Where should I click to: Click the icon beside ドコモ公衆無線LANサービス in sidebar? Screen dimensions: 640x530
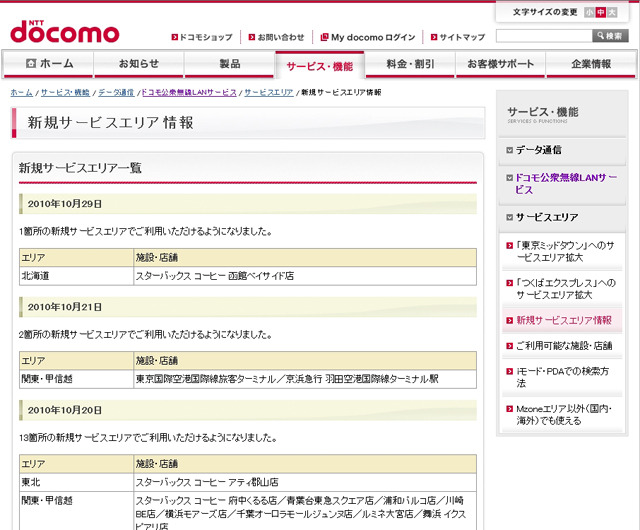pos(509,178)
